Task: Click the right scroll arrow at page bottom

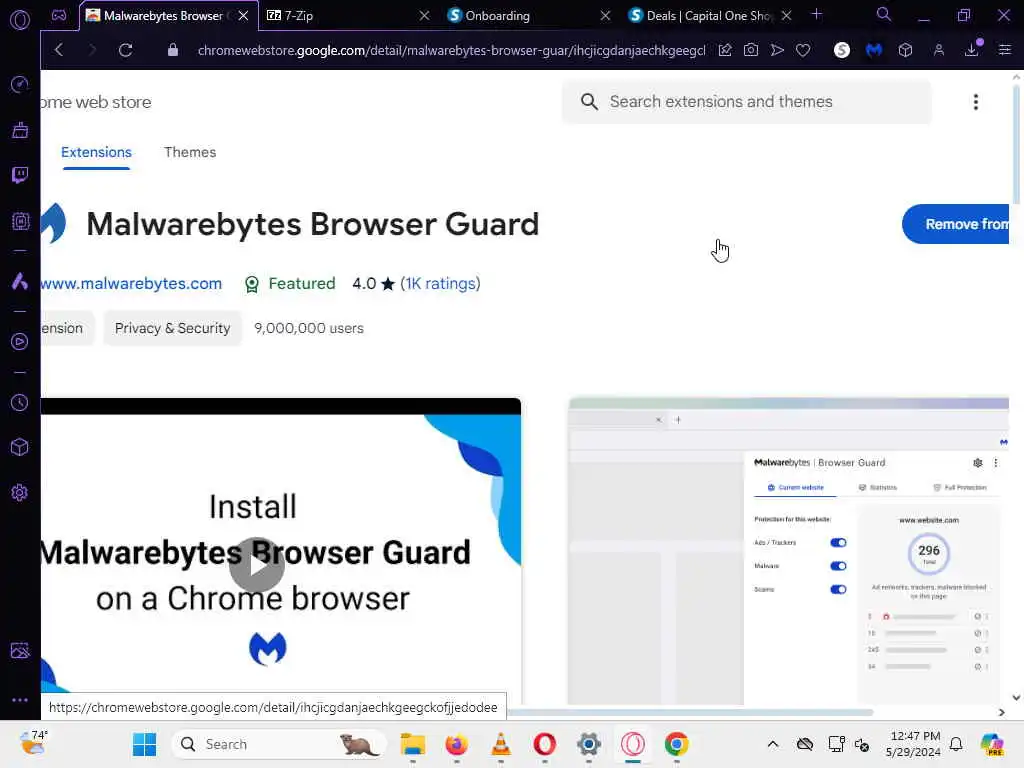Action: (x=1002, y=712)
